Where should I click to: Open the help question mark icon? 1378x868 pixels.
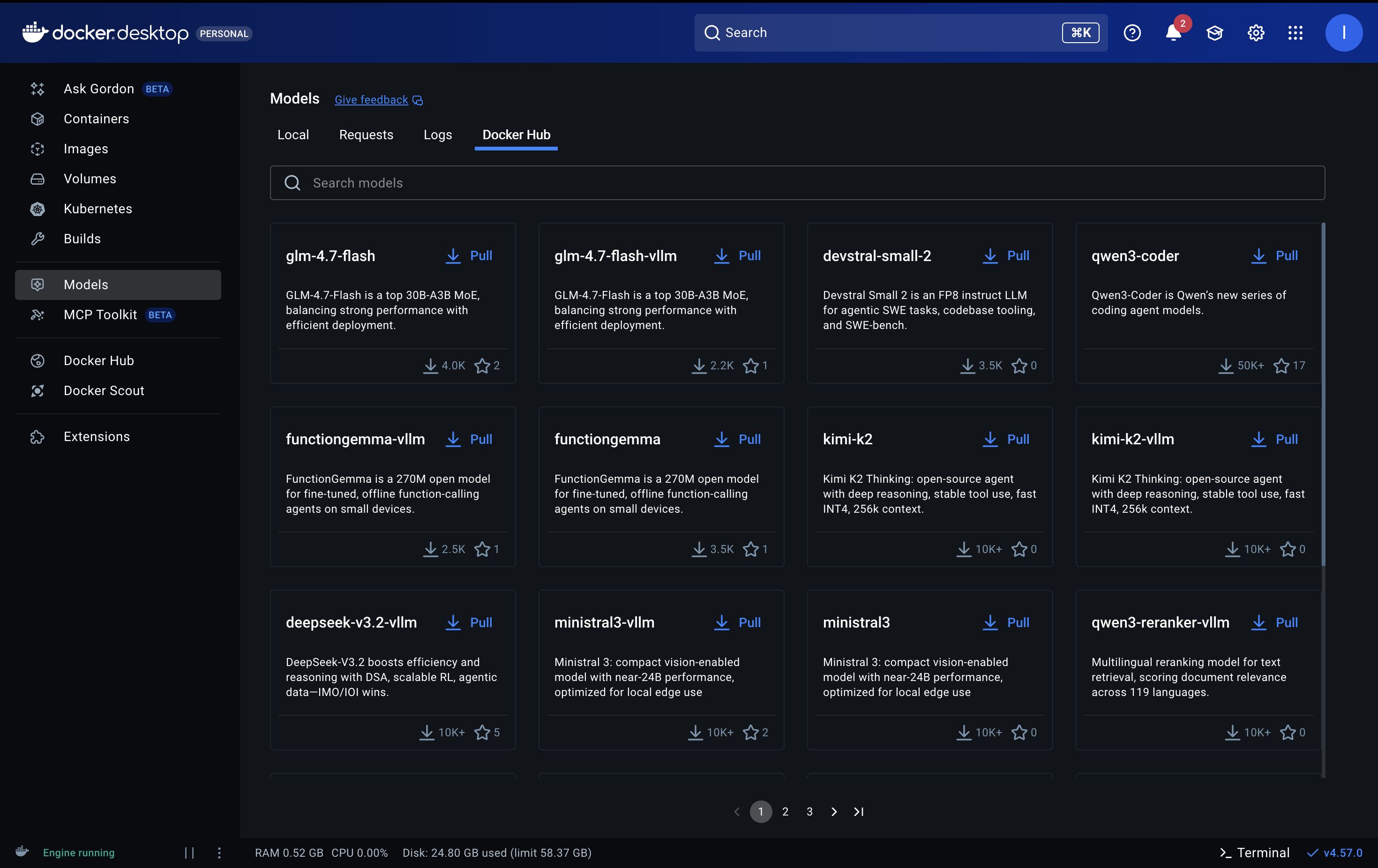click(1132, 33)
